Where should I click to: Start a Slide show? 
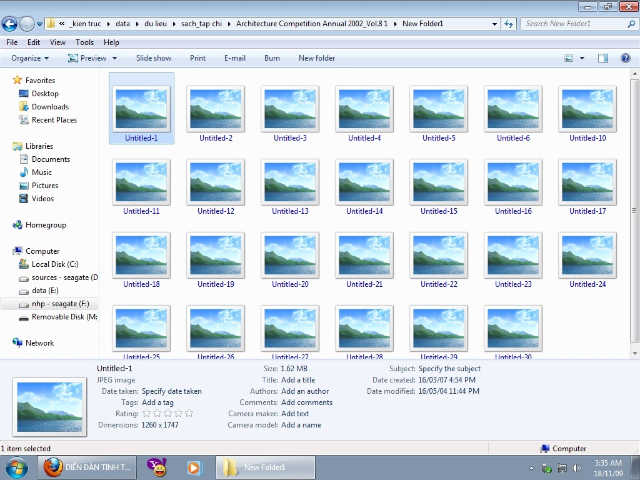coord(154,58)
